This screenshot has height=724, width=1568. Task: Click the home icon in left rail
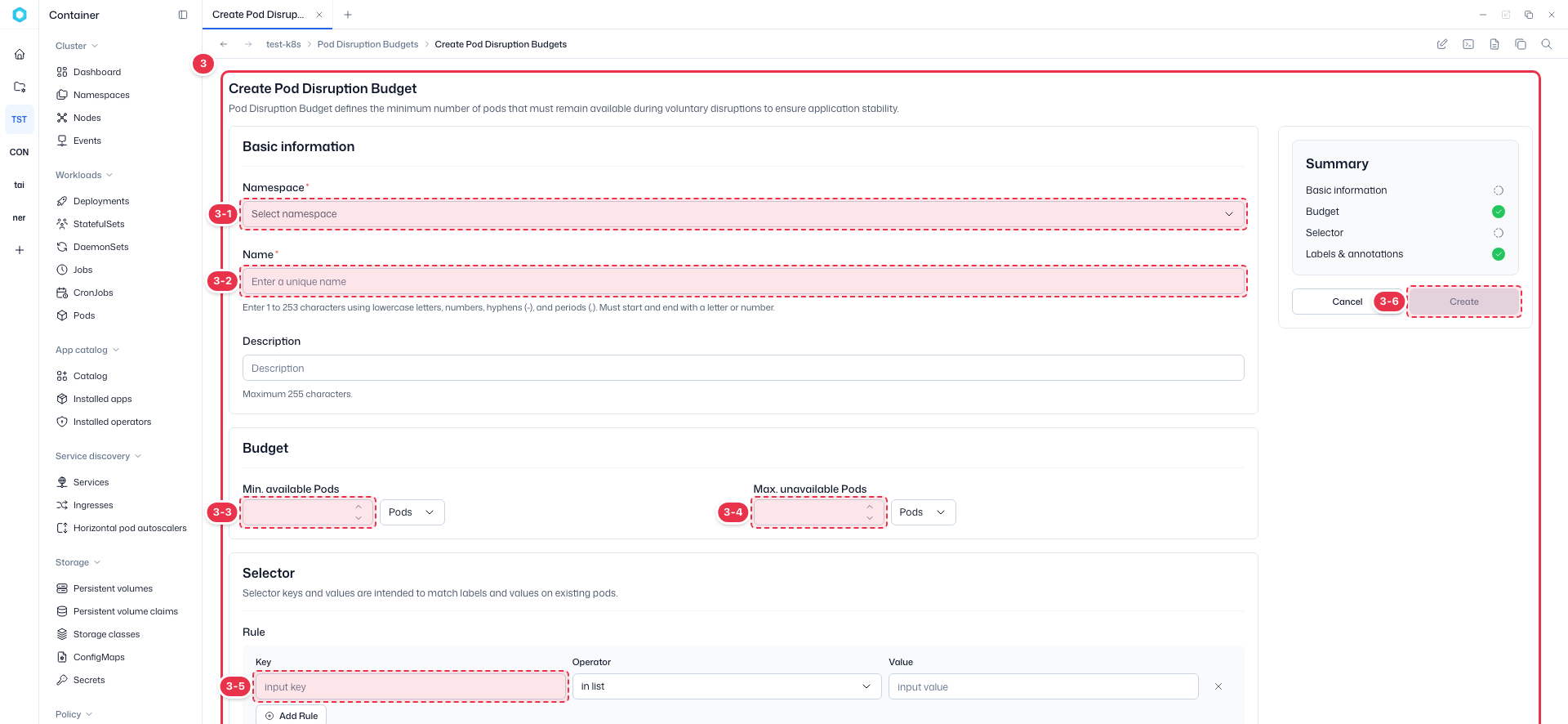(x=20, y=55)
